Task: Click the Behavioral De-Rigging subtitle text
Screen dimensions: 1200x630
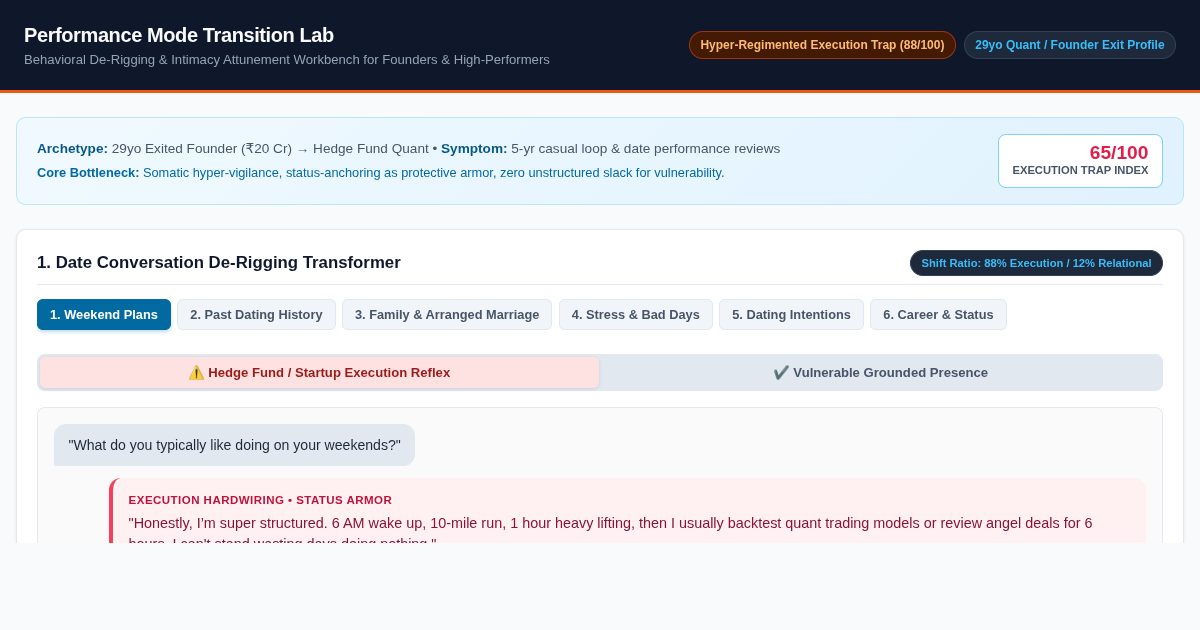Action: tap(287, 60)
